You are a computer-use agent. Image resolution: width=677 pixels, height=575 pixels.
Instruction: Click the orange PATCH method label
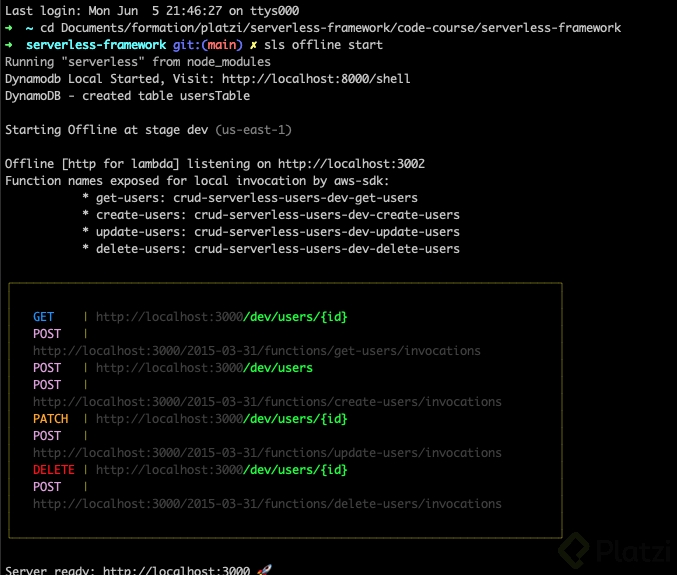click(51, 419)
